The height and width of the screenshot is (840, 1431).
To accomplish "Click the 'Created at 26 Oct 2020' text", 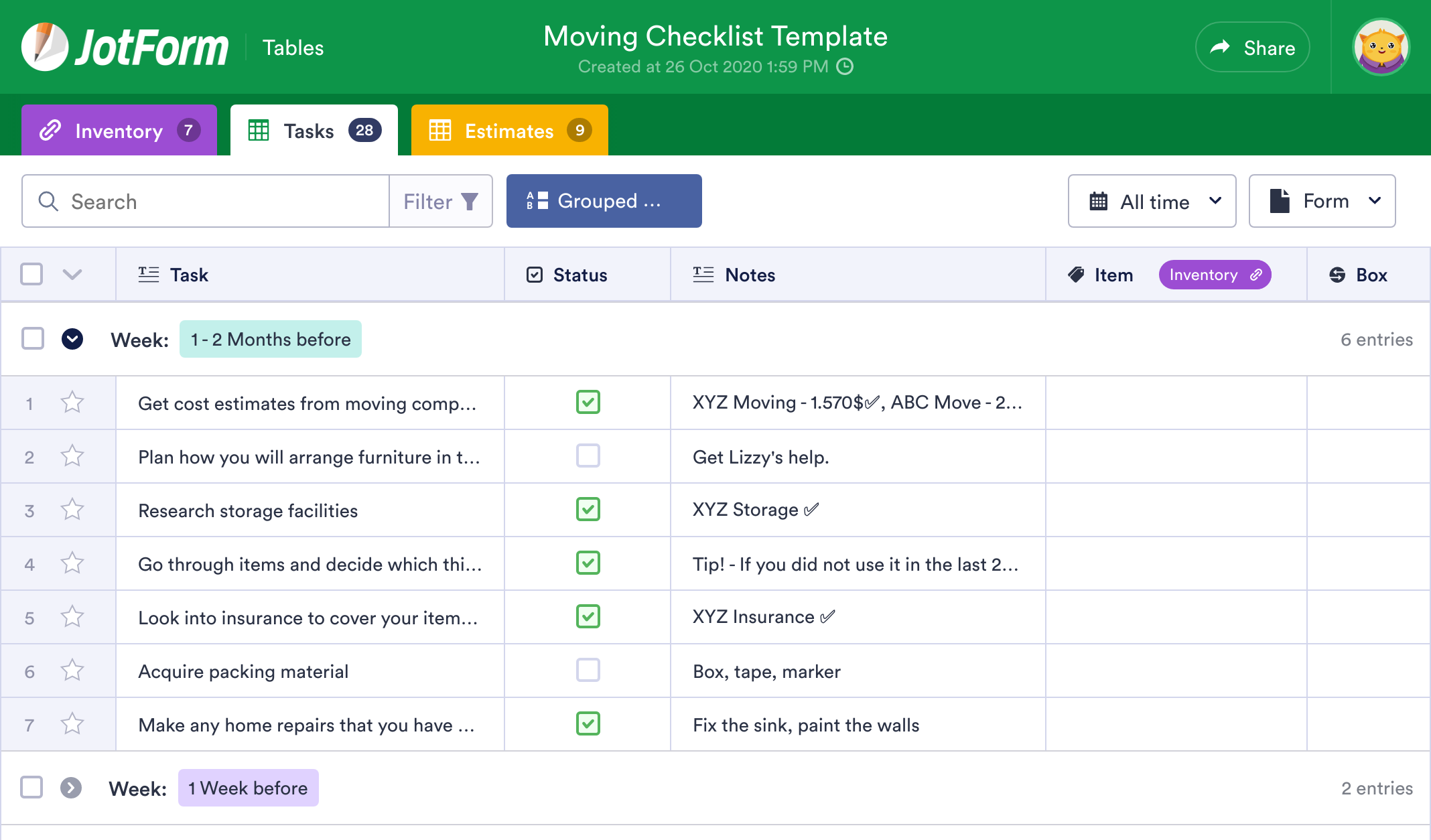I will [x=703, y=66].
